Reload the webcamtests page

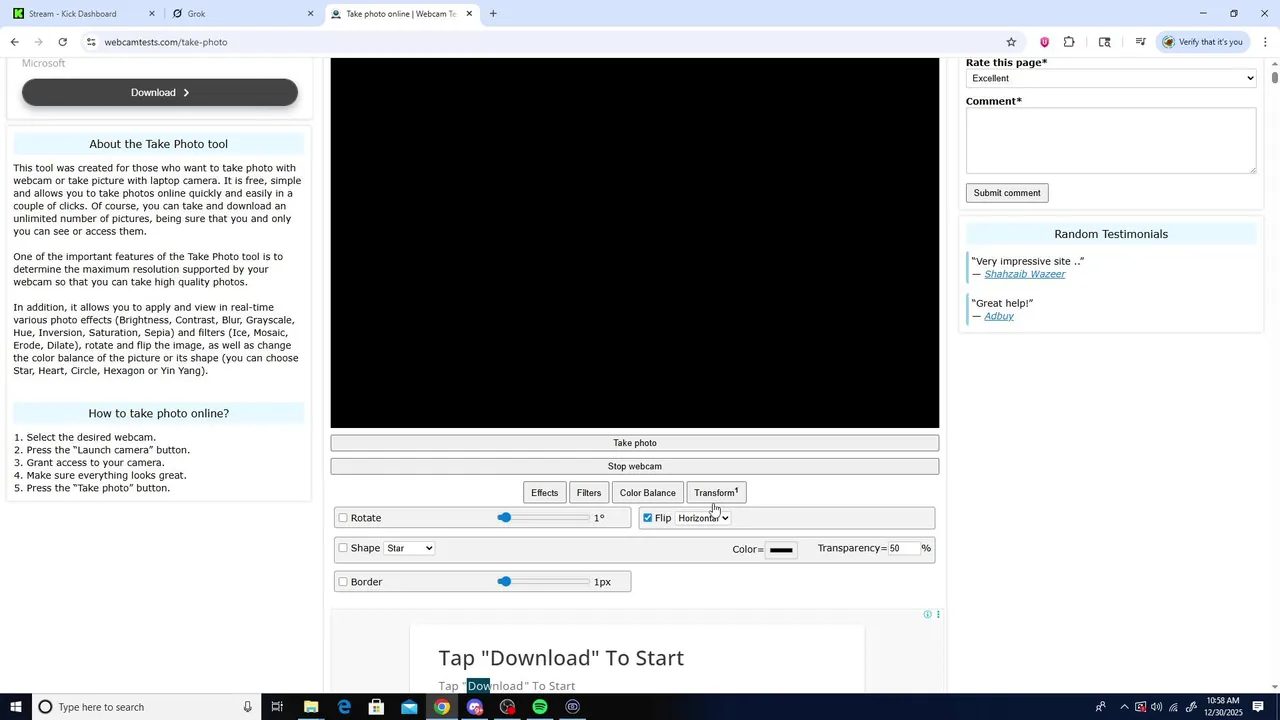[63, 42]
